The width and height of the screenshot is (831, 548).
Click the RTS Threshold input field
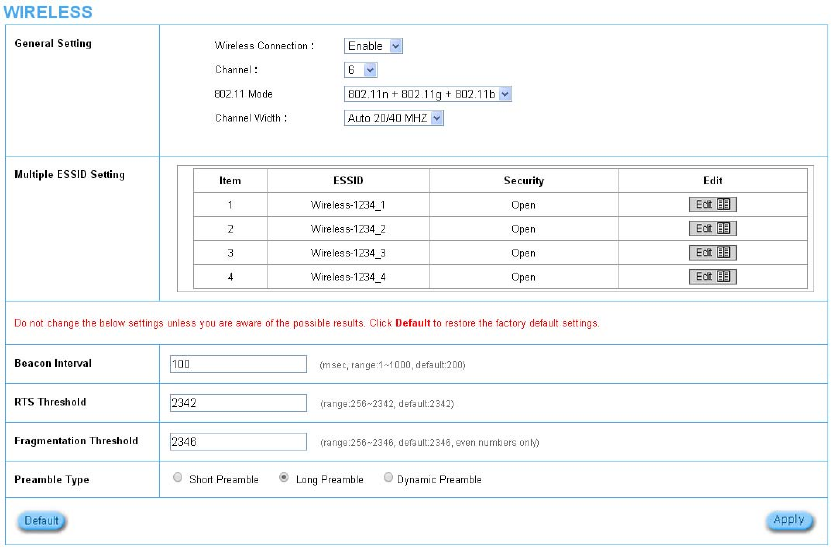coord(238,403)
